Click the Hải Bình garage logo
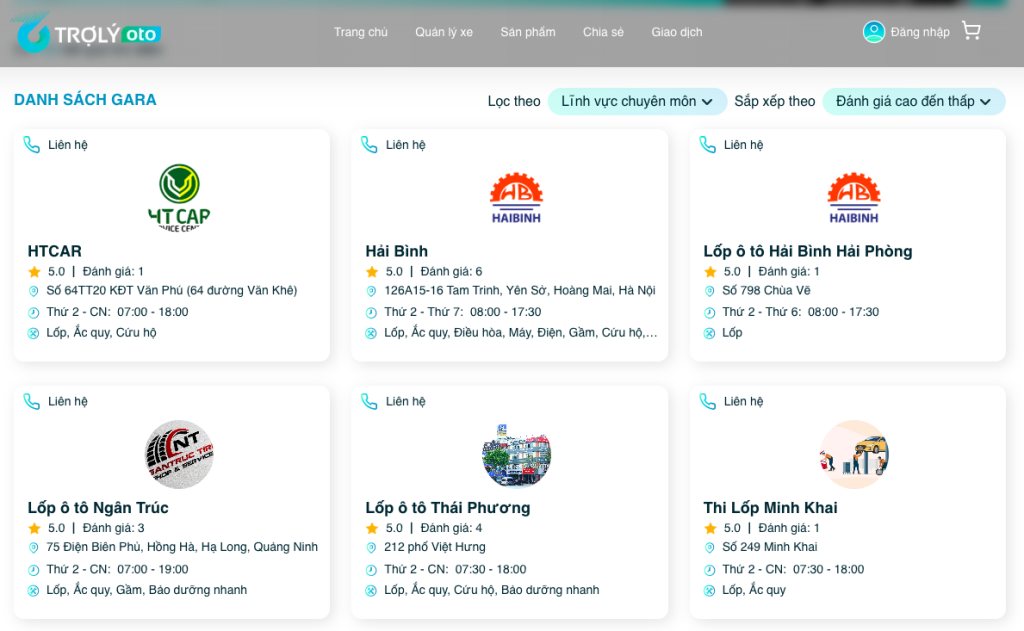The height and width of the screenshot is (631, 1024). point(516,198)
